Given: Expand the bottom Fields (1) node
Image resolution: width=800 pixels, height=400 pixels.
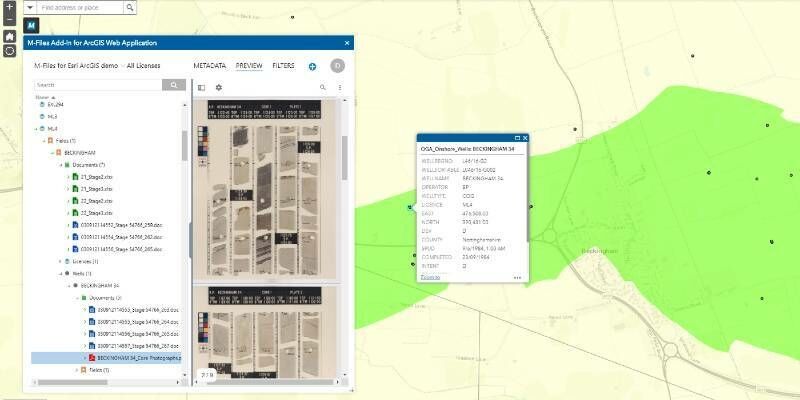Looking at the screenshot, I should (x=77, y=370).
